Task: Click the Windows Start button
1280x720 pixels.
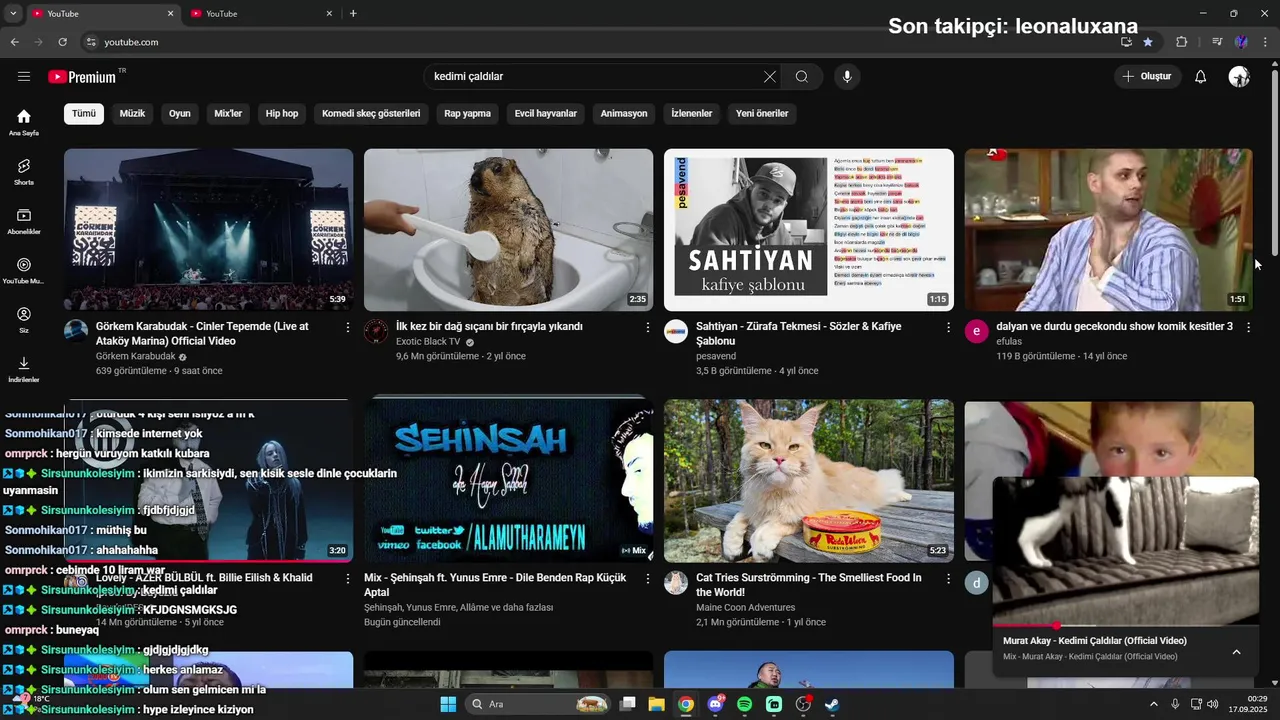Action: [448, 704]
